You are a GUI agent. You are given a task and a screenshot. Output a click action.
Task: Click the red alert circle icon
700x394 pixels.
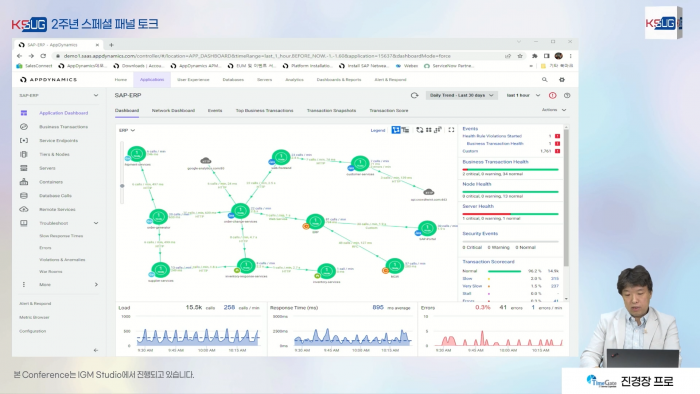coord(553,95)
